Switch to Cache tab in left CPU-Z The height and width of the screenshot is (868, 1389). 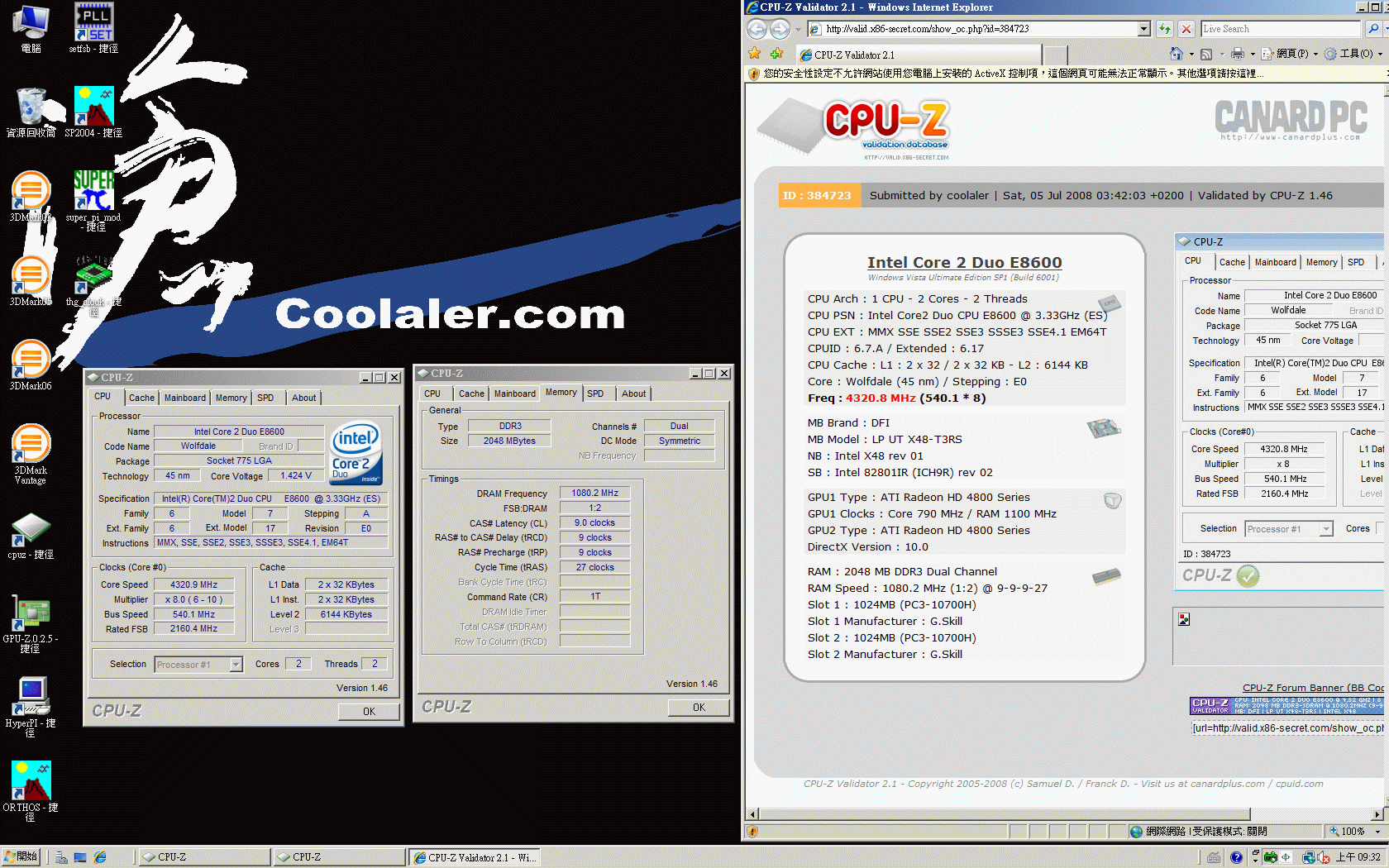pyautogui.click(x=141, y=398)
